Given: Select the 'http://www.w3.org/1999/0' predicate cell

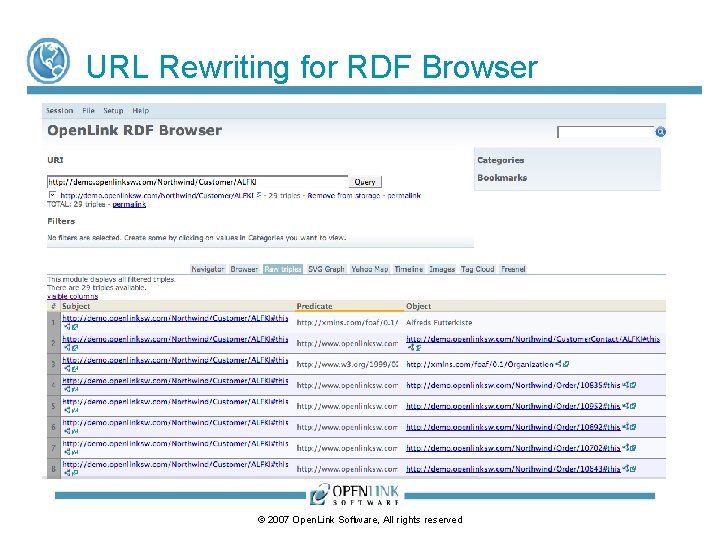Looking at the screenshot, I should (347, 365).
